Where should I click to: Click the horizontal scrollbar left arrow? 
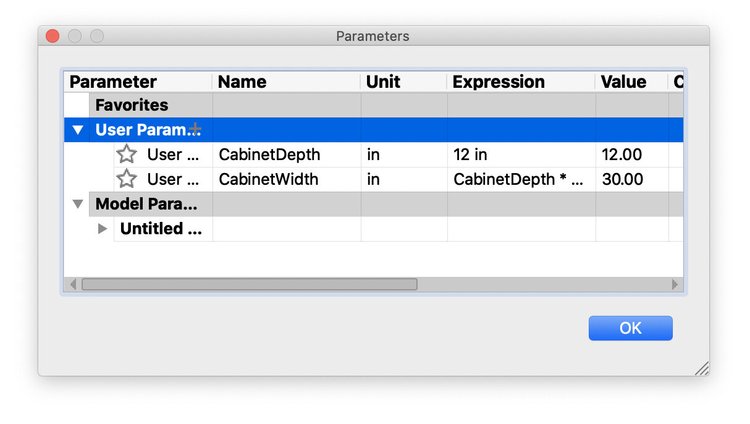[73, 284]
